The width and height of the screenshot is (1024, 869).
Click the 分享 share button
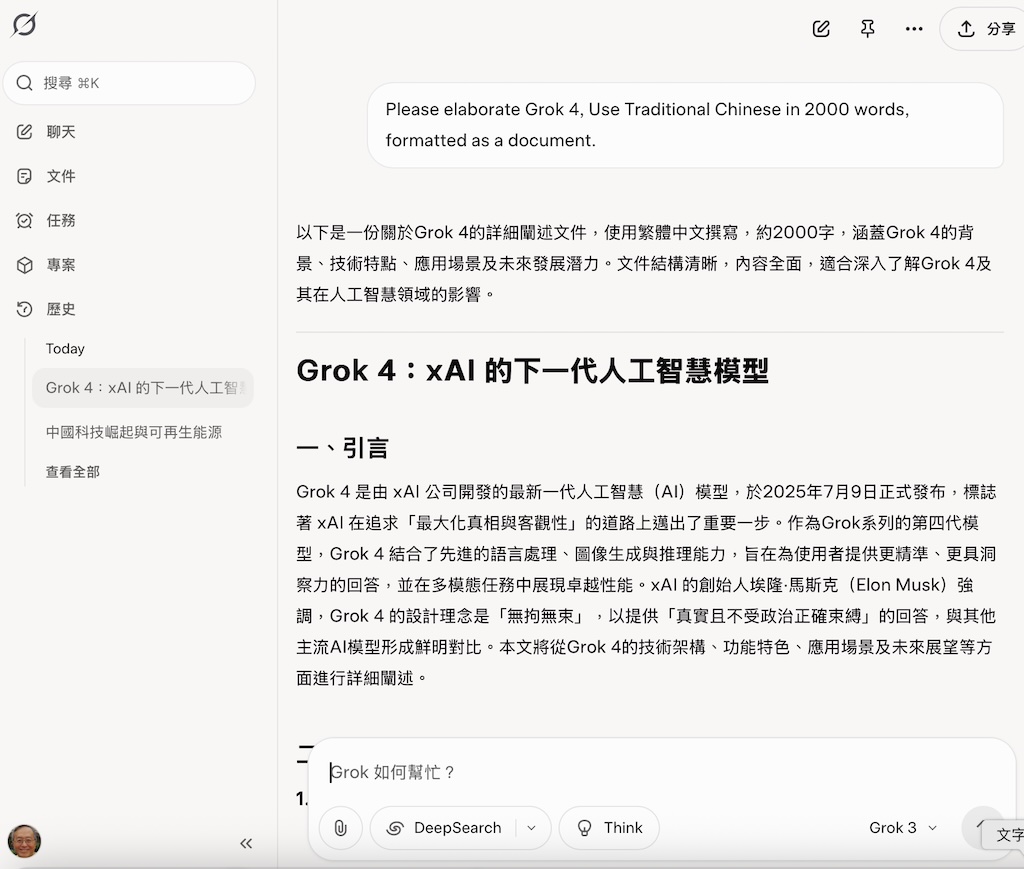(983, 29)
